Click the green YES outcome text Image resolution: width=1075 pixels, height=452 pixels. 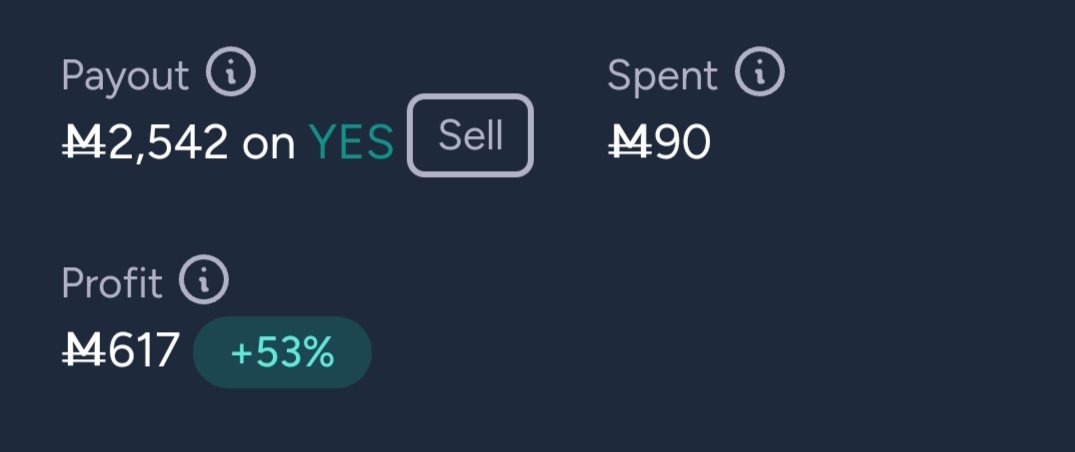click(x=351, y=144)
